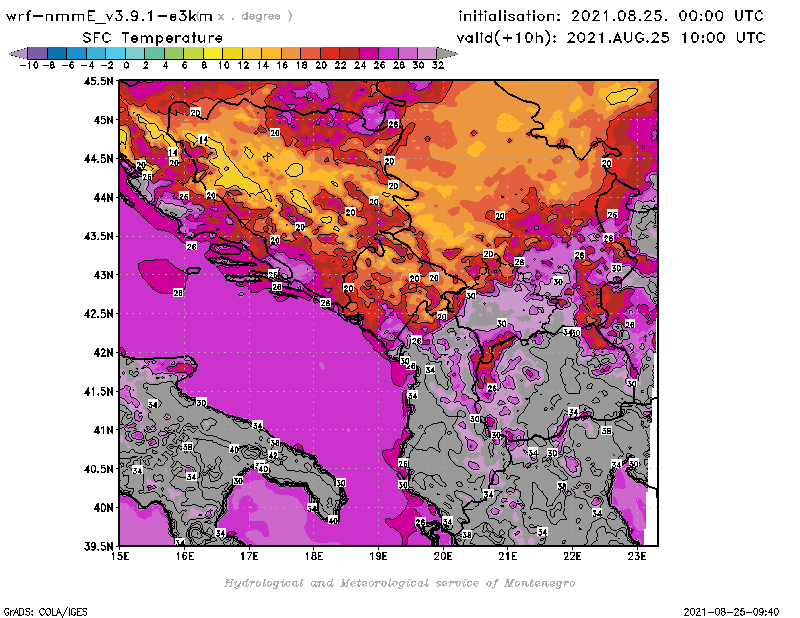The width and height of the screenshot is (800, 618).
Task: Click the GrADS: COLA/IGES credit text
Action: click(x=45, y=612)
